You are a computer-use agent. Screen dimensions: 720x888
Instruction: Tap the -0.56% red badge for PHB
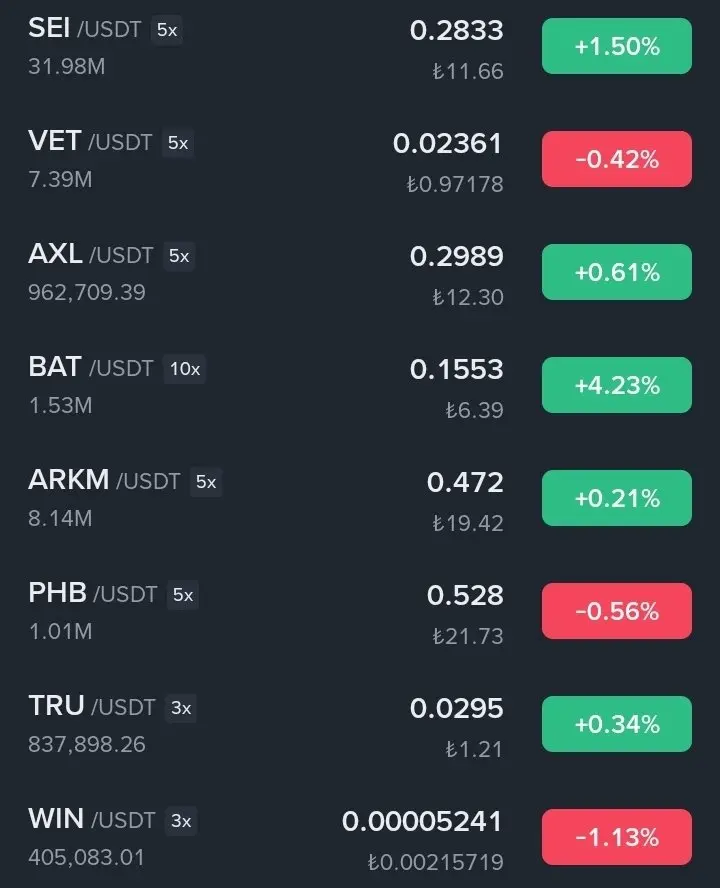616,611
